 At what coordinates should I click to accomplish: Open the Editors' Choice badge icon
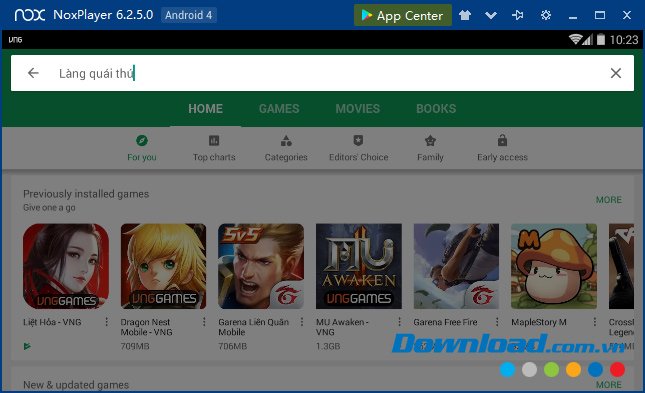[358, 141]
